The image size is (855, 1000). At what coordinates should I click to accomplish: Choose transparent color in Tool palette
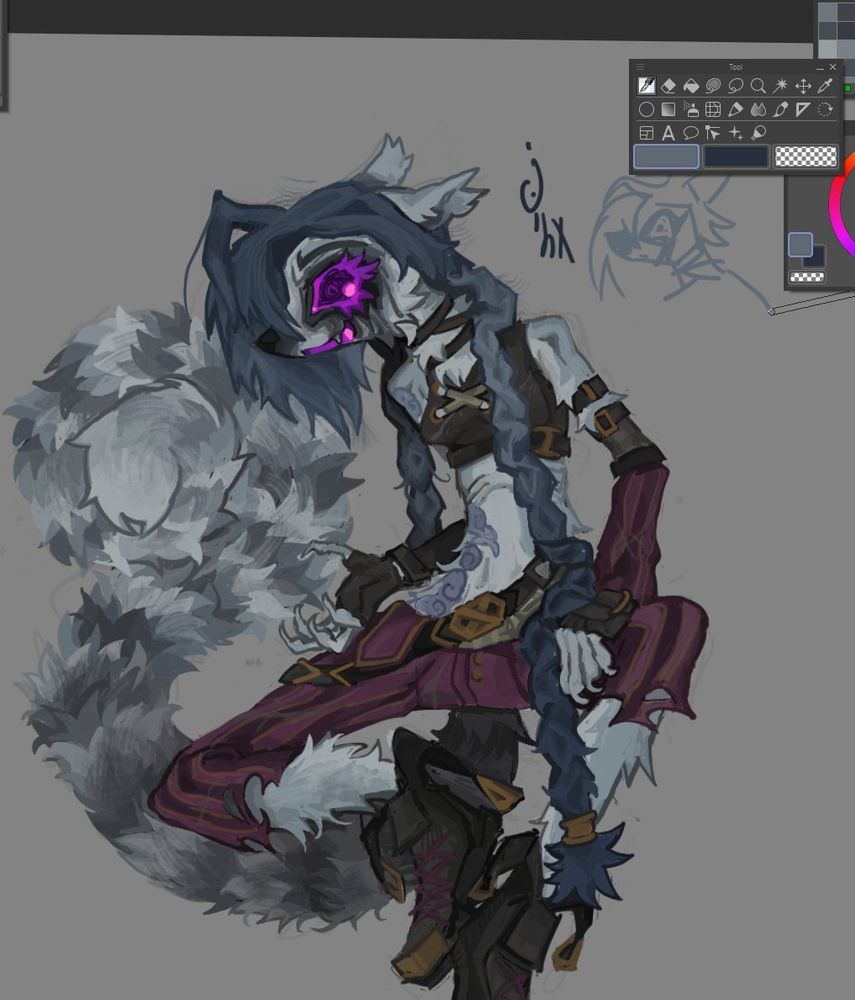click(x=805, y=156)
